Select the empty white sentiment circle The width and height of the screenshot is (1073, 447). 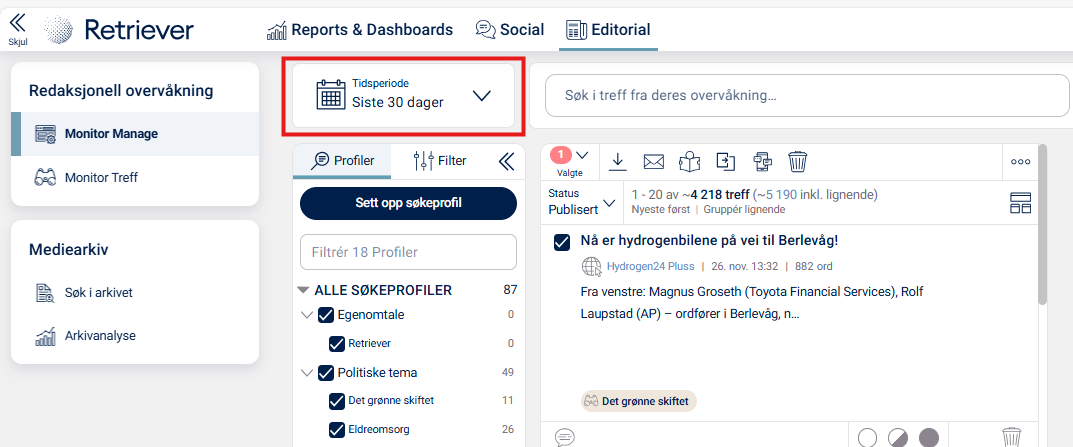click(x=867, y=437)
